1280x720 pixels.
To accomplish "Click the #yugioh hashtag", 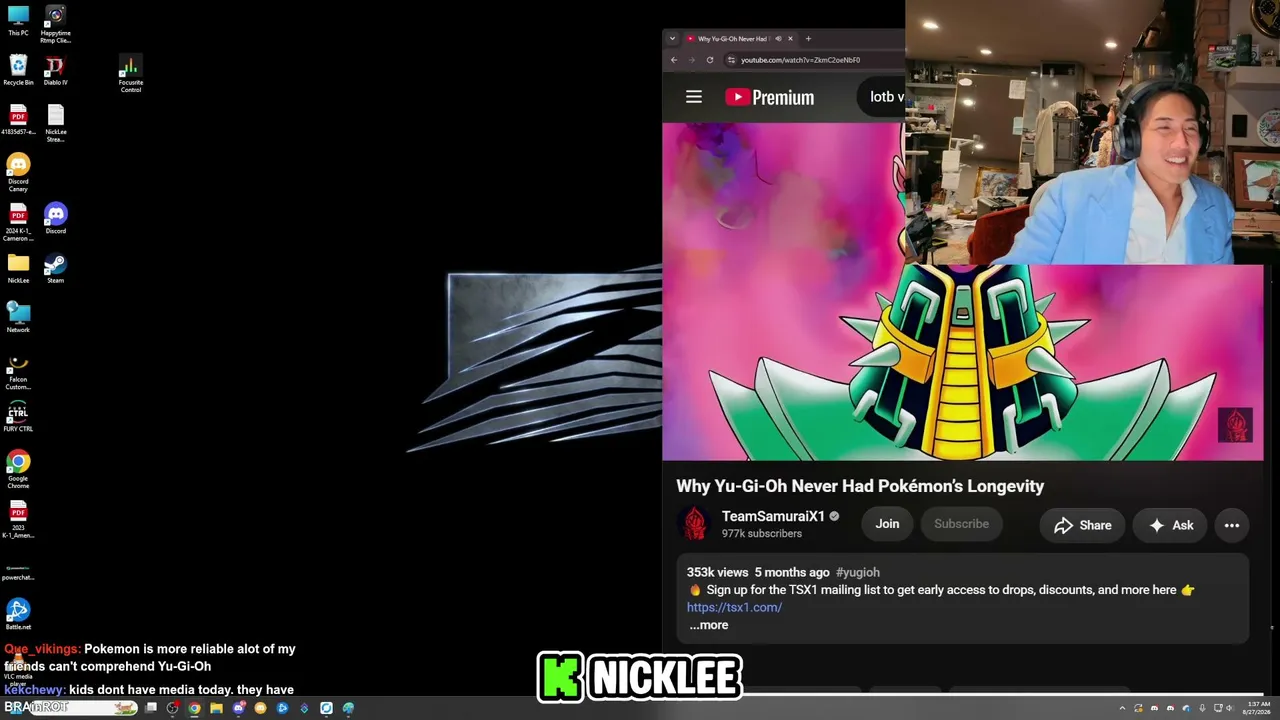I will tap(858, 572).
